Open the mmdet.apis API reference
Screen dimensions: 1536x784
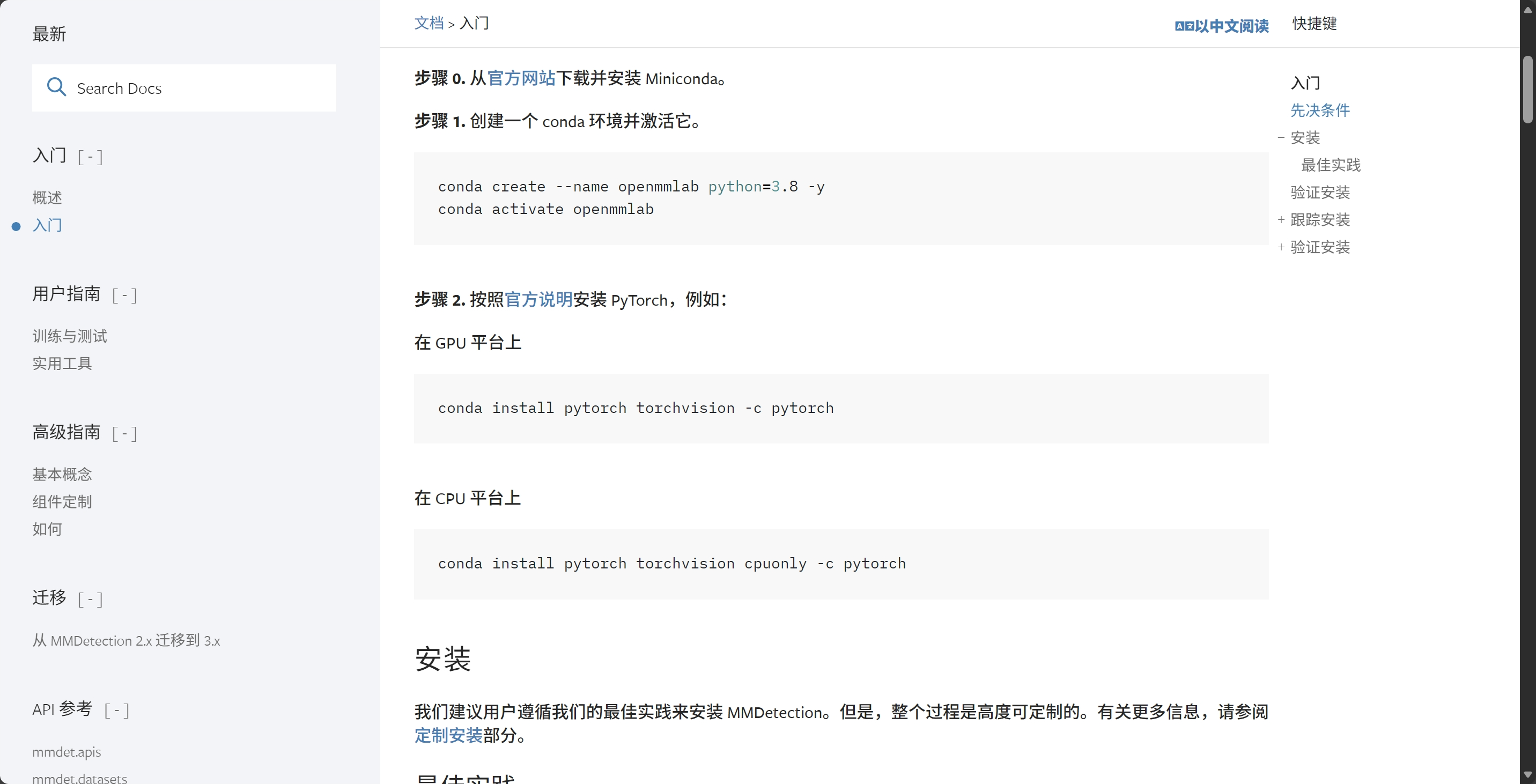(66, 752)
